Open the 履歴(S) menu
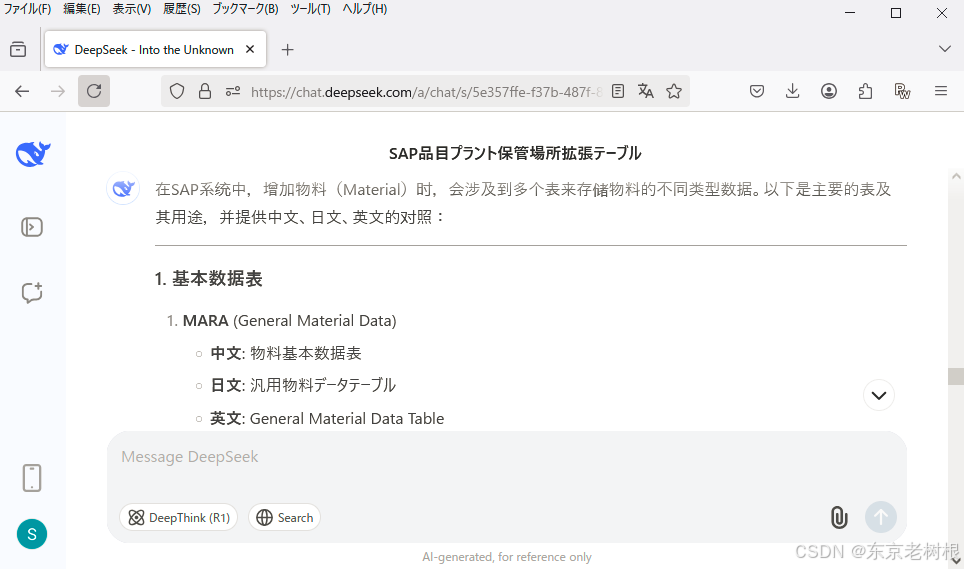964x569 pixels. point(181,9)
